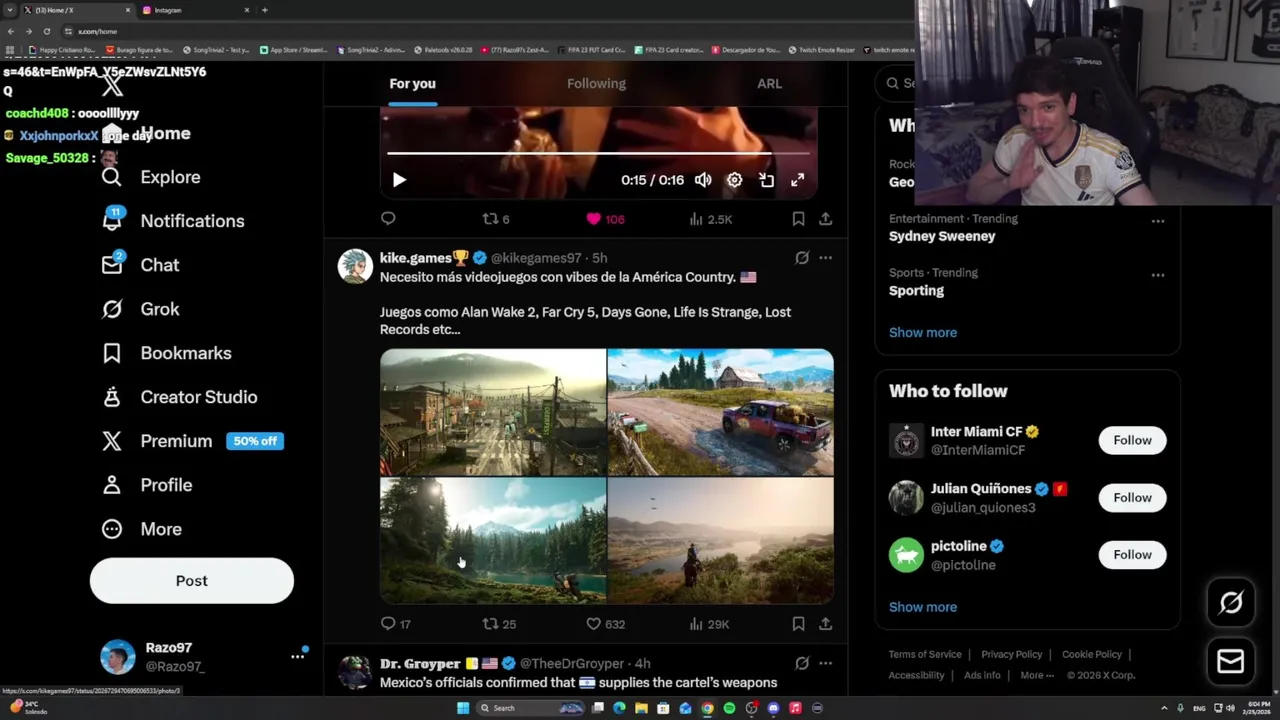Open Notifications in the sidebar
The width and height of the screenshot is (1280, 720).
173,221
